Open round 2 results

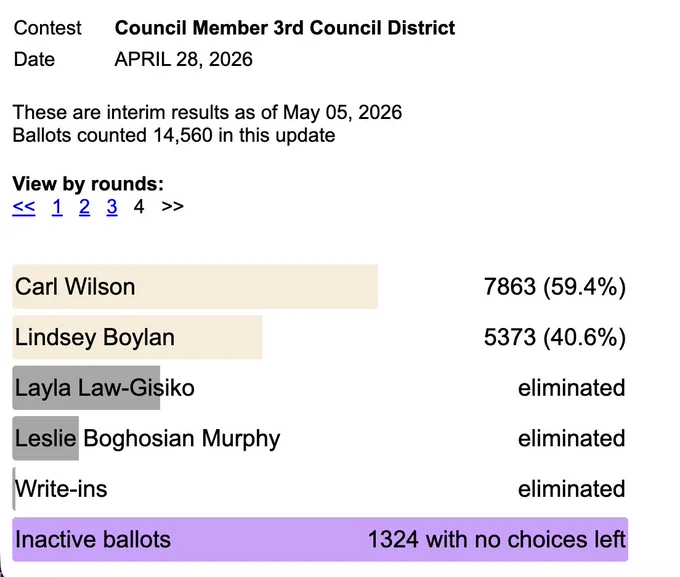click(x=85, y=207)
